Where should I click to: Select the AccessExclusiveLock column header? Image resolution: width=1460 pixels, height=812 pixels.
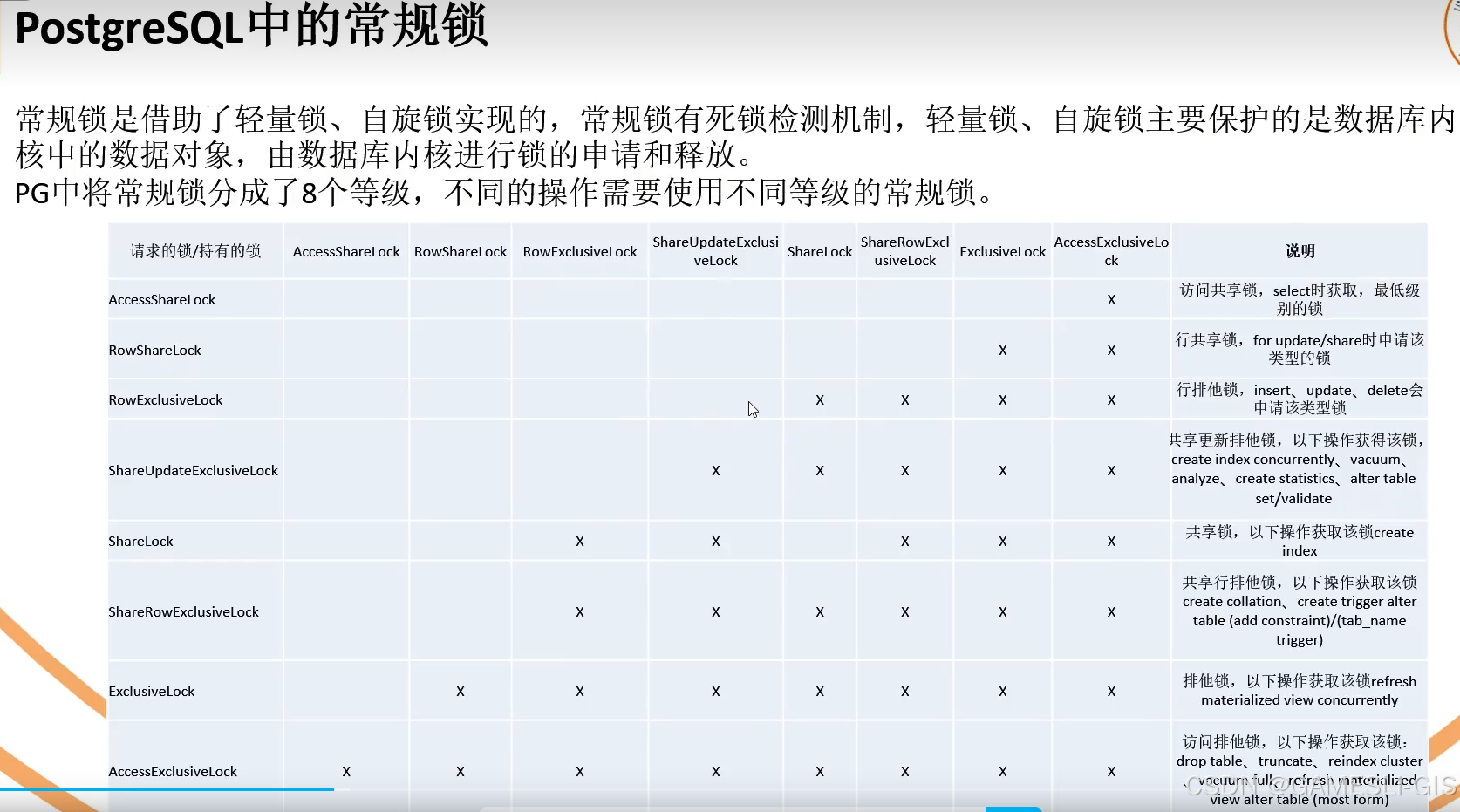click(x=1111, y=251)
